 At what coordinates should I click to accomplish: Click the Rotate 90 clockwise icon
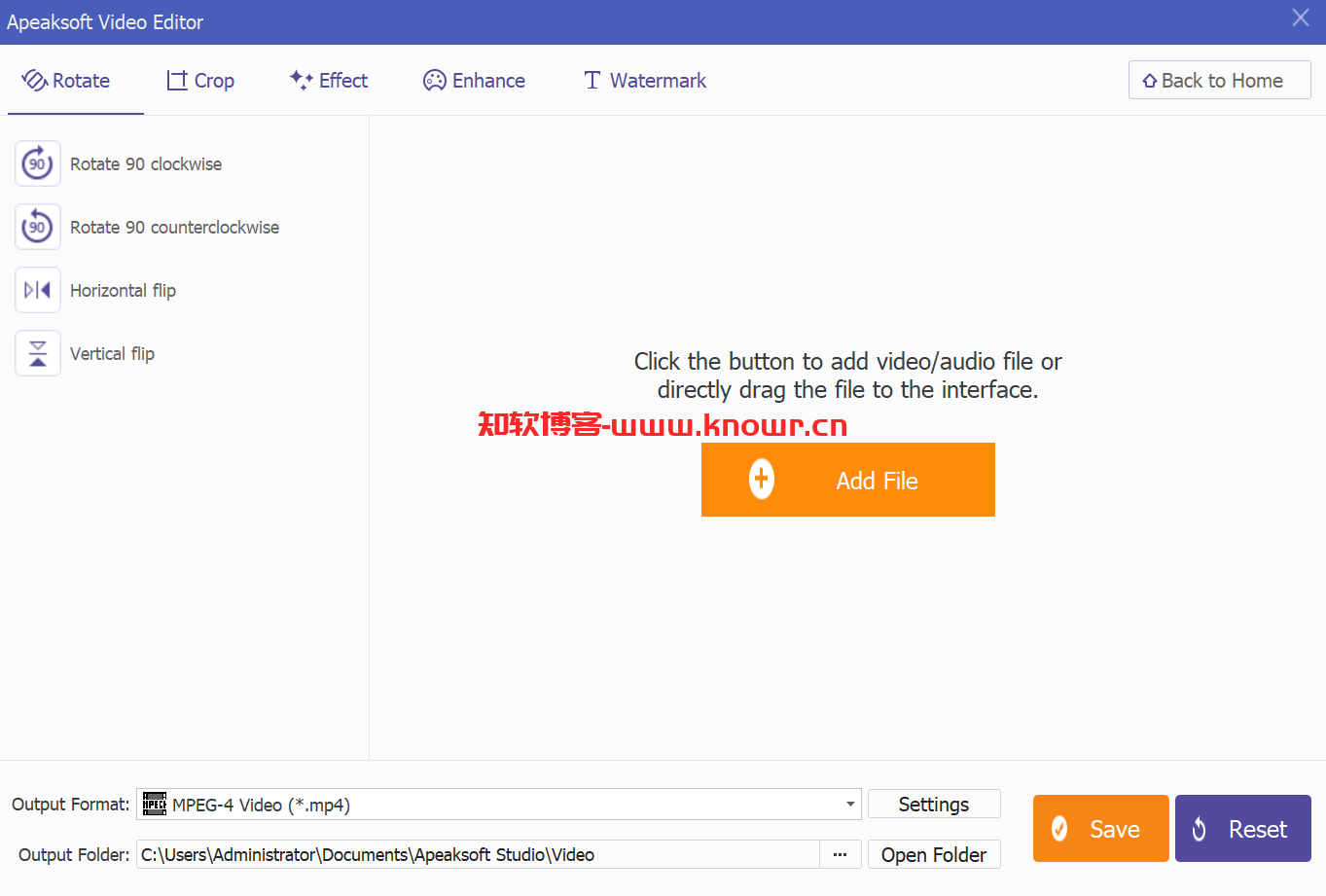(38, 163)
